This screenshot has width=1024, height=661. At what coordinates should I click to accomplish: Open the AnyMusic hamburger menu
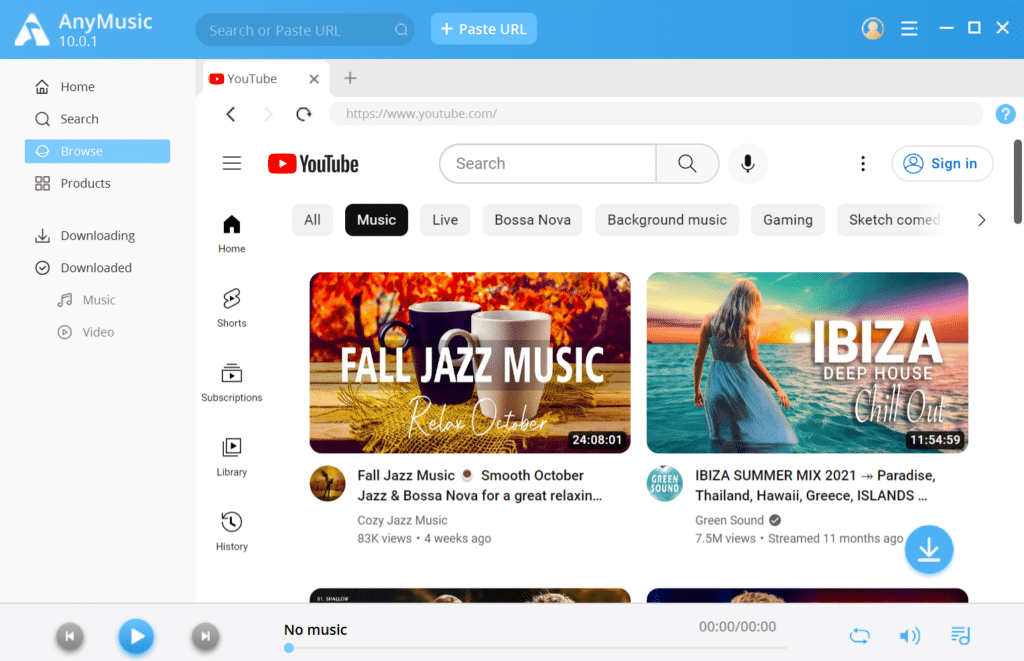909,28
